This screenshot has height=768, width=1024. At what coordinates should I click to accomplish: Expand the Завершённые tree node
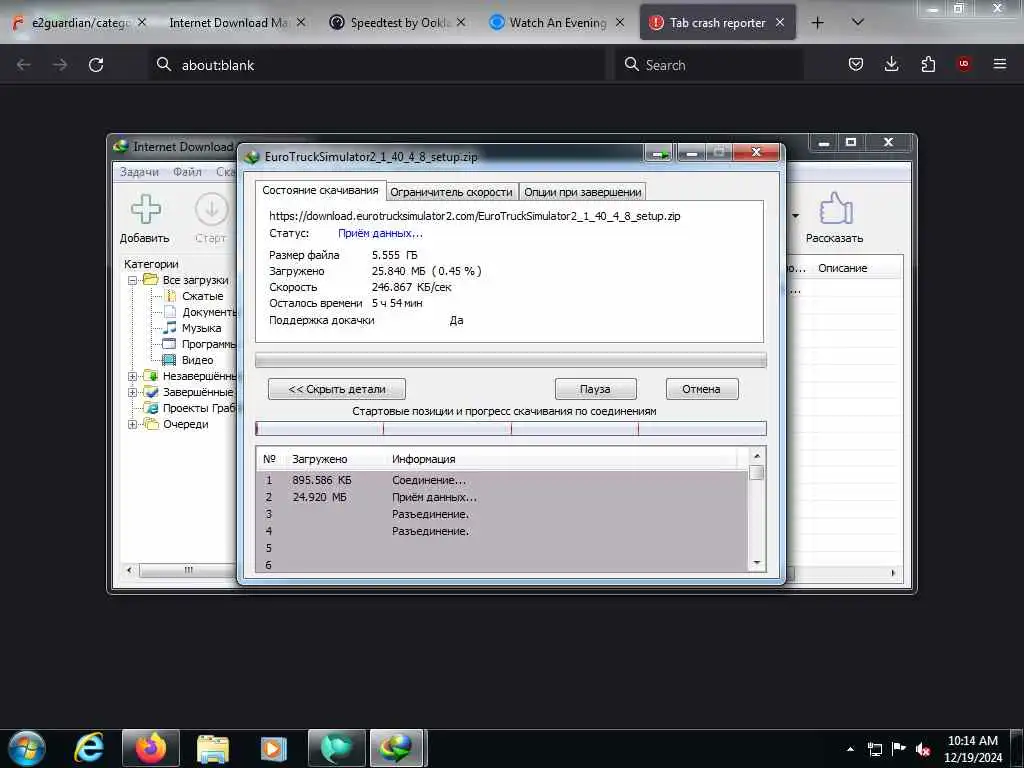coord(133,392)
